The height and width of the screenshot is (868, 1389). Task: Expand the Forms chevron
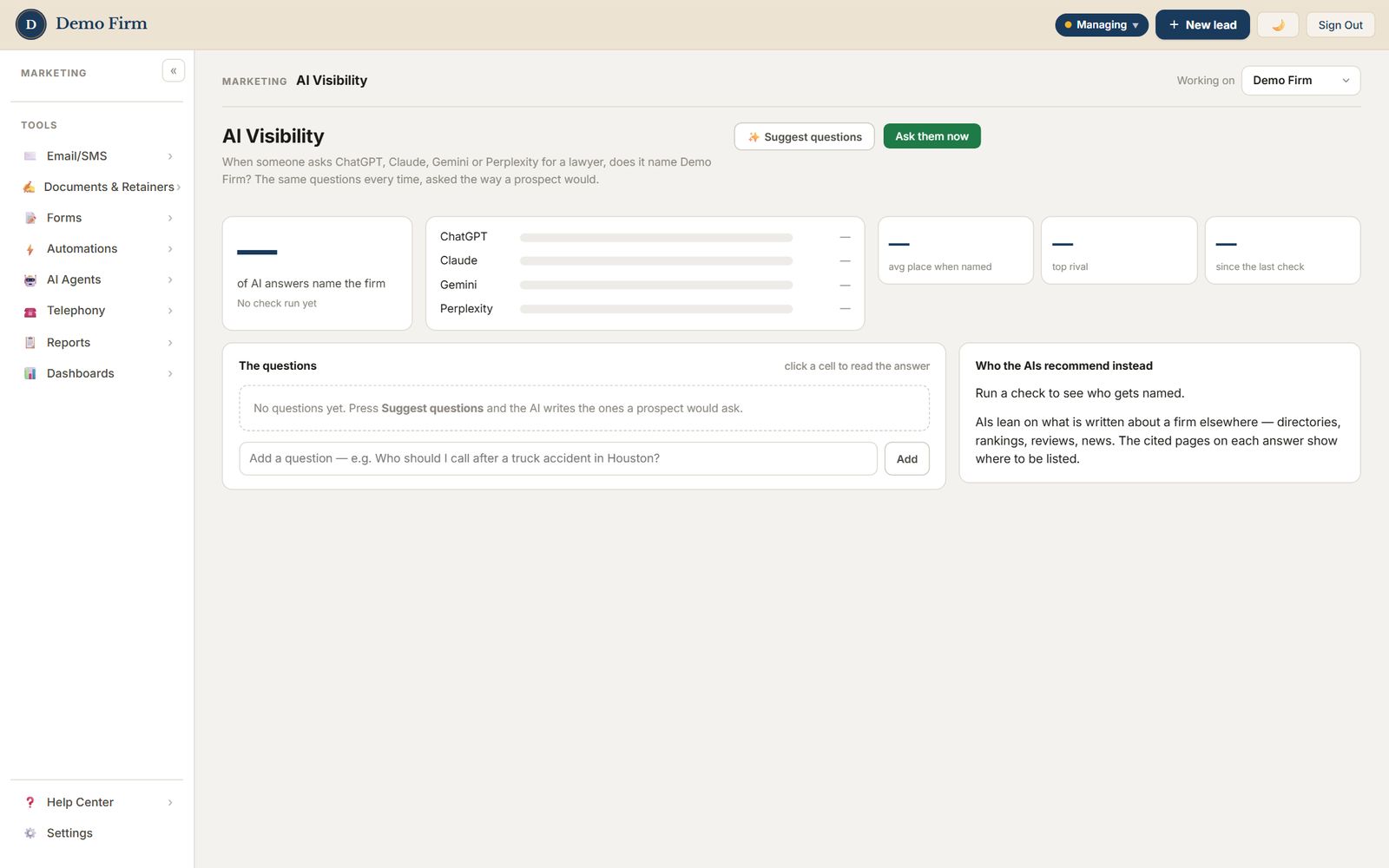pos(170,218)
